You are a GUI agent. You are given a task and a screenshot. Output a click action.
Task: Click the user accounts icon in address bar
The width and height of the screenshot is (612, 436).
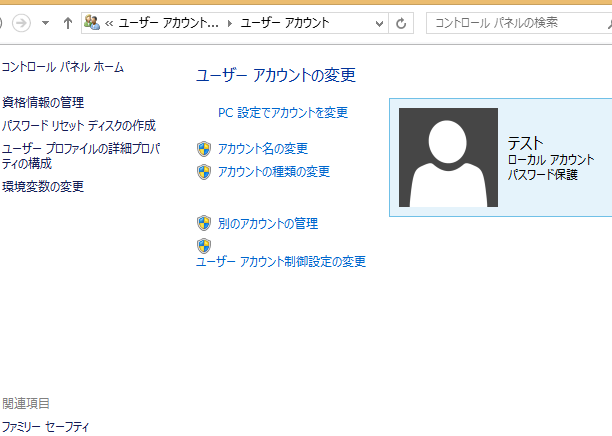[x=92, y=22]
